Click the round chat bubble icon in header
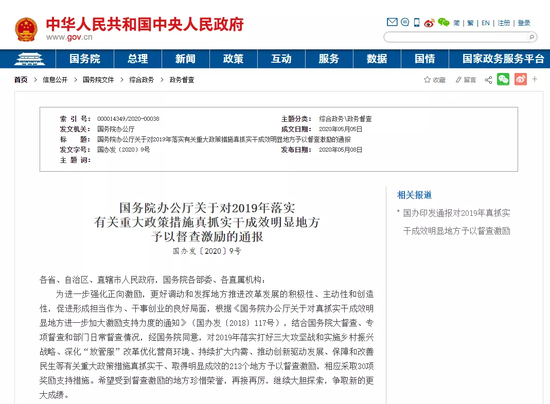 405,22
